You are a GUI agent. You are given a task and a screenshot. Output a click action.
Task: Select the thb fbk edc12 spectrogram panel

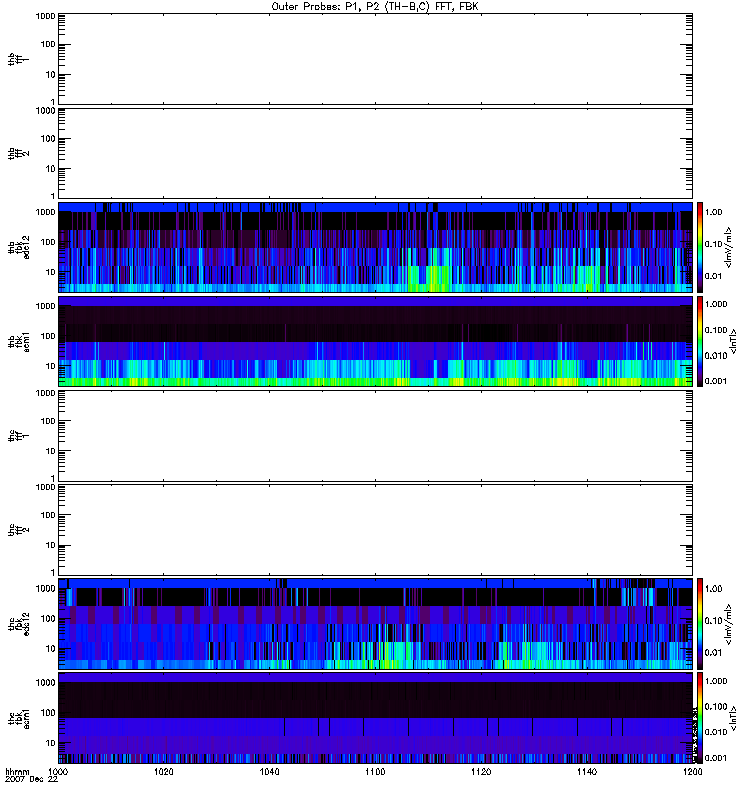[x=375, y=247]
